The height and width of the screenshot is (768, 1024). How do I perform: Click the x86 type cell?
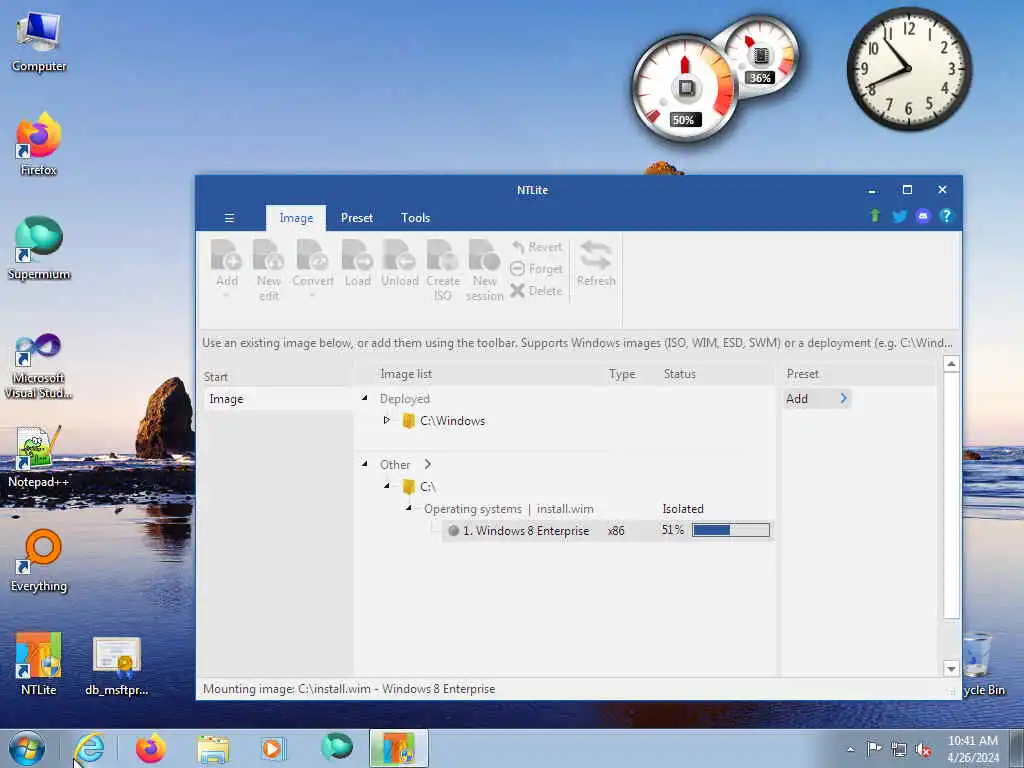tap(616, 531)
